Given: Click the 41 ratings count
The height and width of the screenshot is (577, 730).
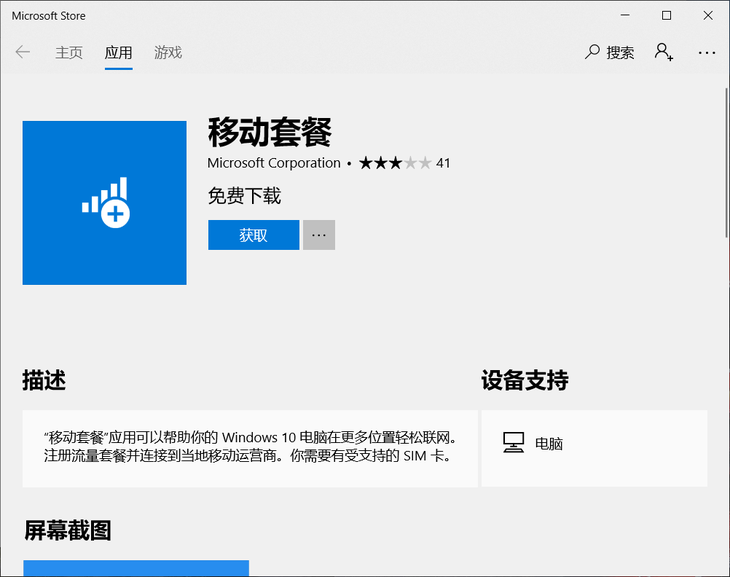Looking at the screenshot, I should 443,163.
